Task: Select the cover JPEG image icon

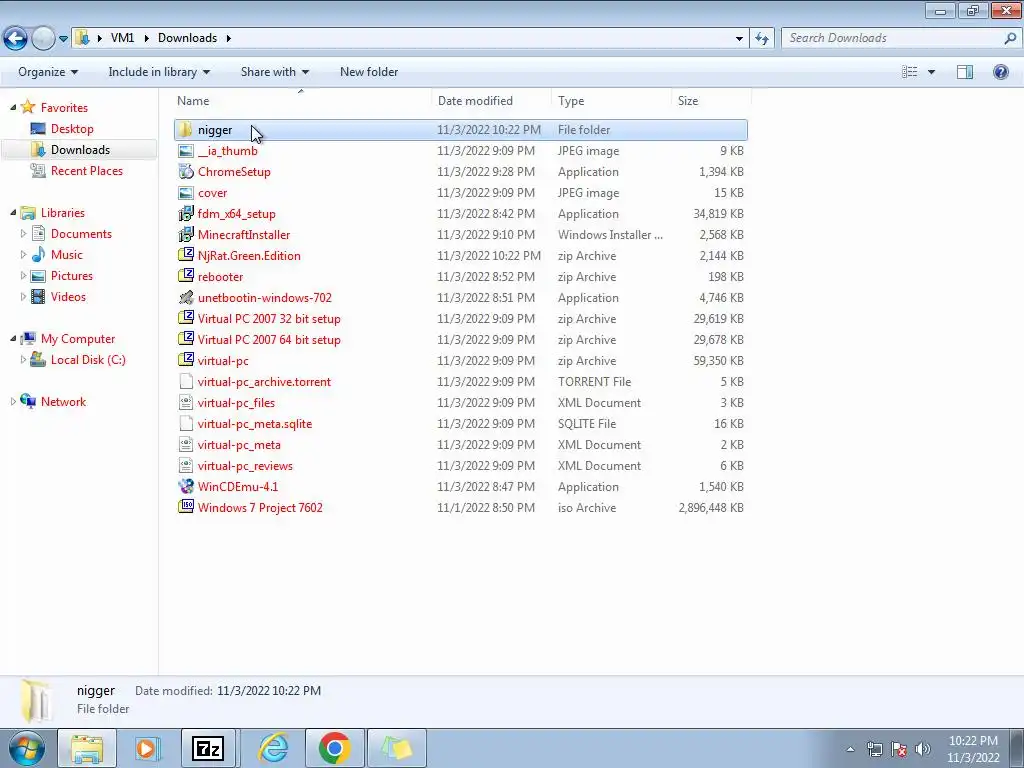Action: click(x=186, y=193)
